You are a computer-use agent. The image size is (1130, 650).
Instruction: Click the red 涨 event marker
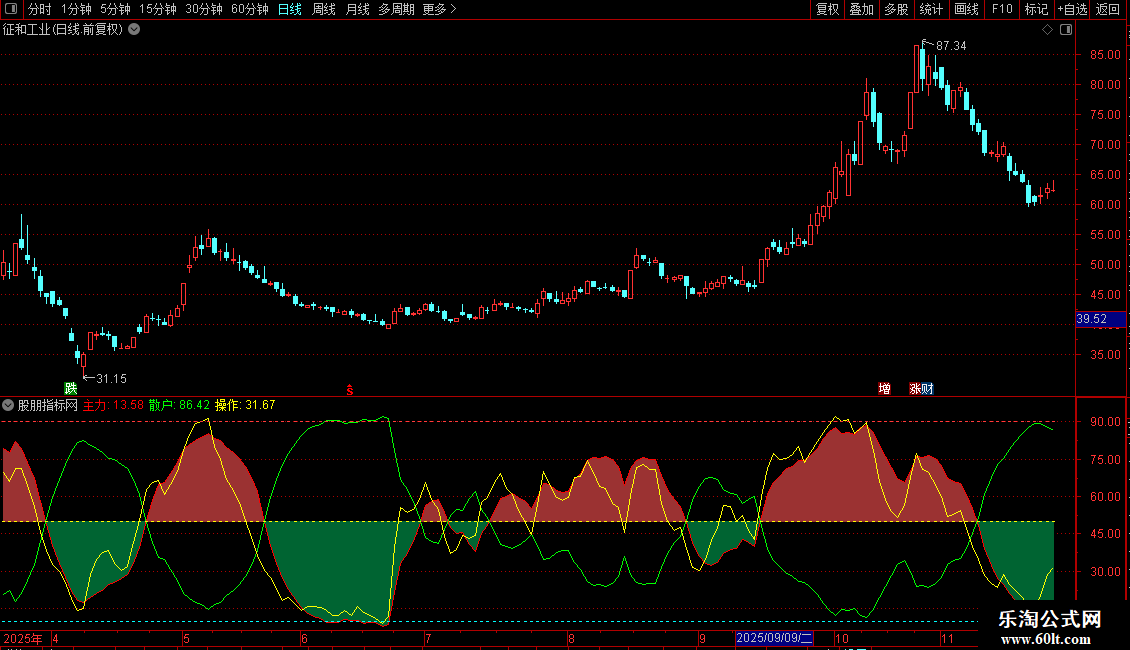(915, 388)
